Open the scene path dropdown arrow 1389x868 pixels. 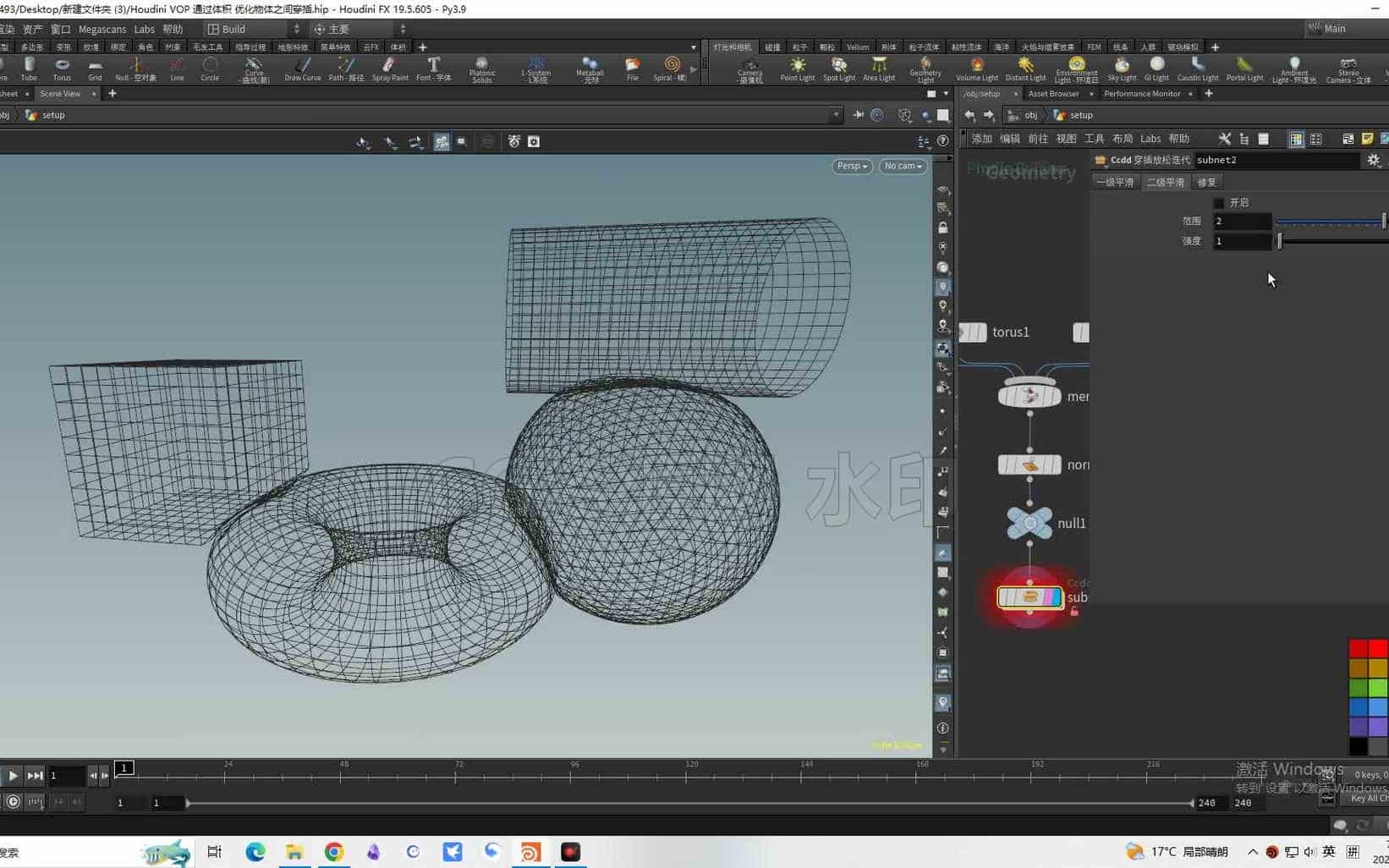[836, 115]
